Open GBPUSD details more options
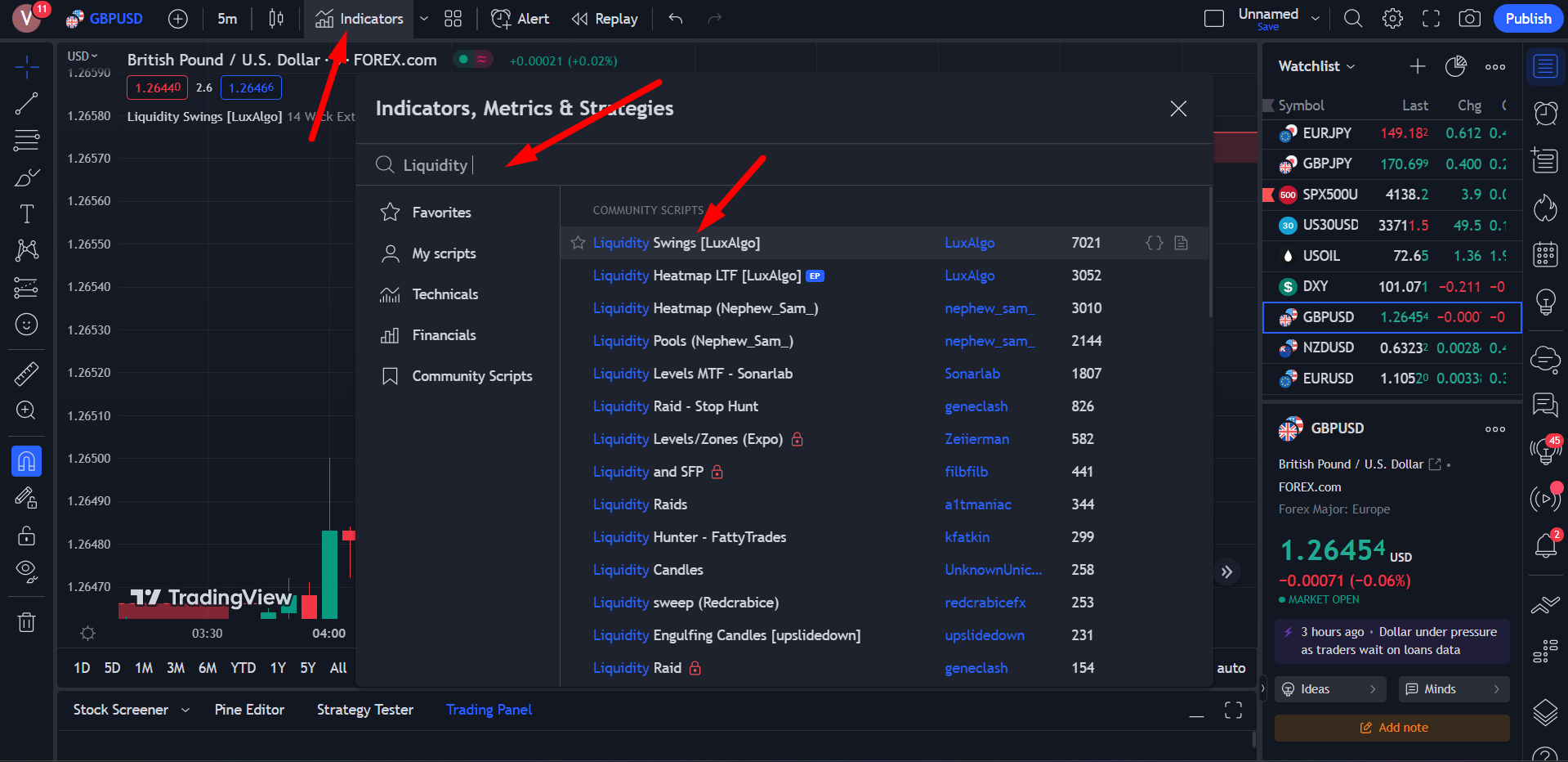 (1495, 428)
